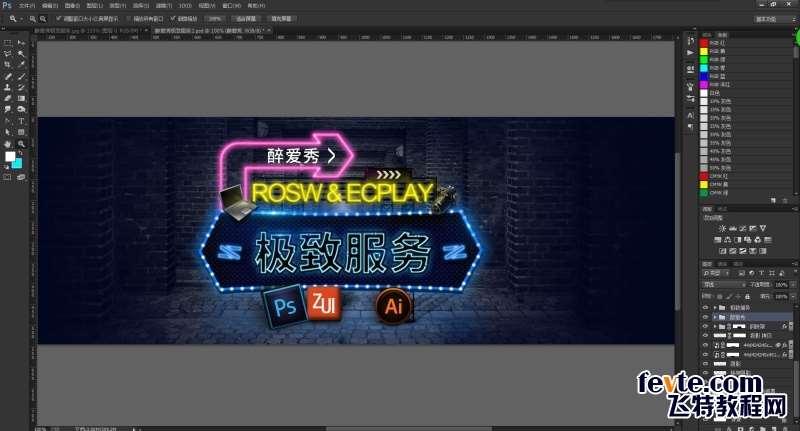Hide the topmost layer group
The image size is (800, 431).
[705, 308]
